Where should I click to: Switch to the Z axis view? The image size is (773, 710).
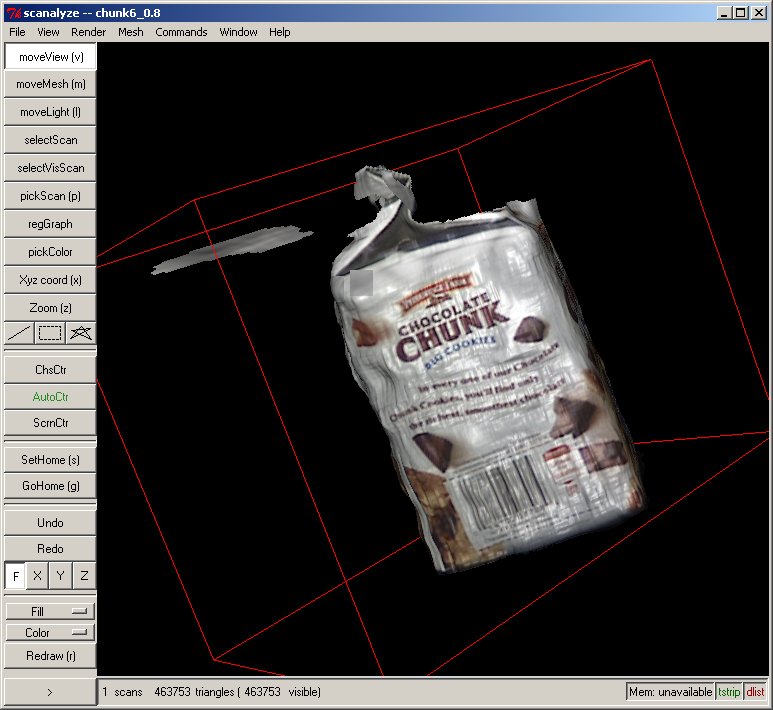coord(84,576)
